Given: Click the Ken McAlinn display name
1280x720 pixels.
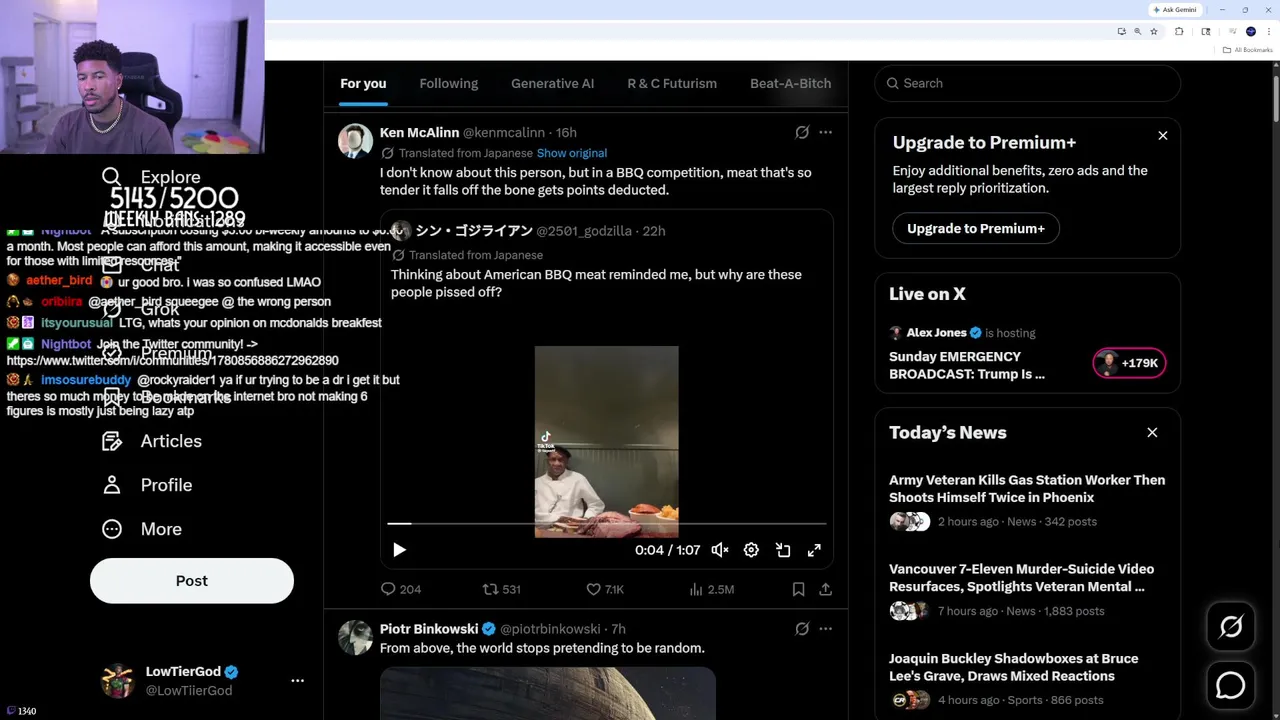Looking at the screenshot, I should (420, 132).
